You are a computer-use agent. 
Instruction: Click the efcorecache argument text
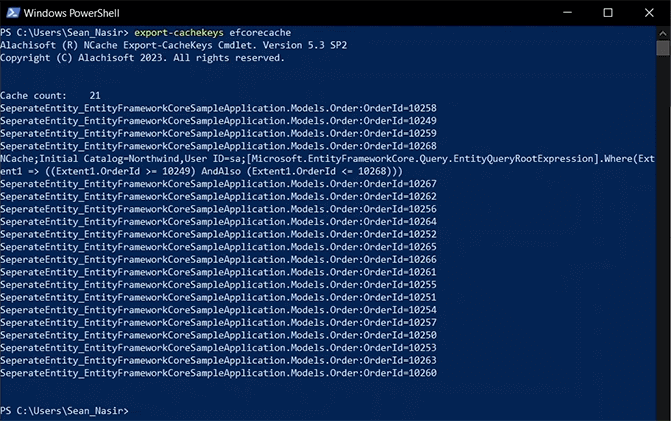click(260, 33)
